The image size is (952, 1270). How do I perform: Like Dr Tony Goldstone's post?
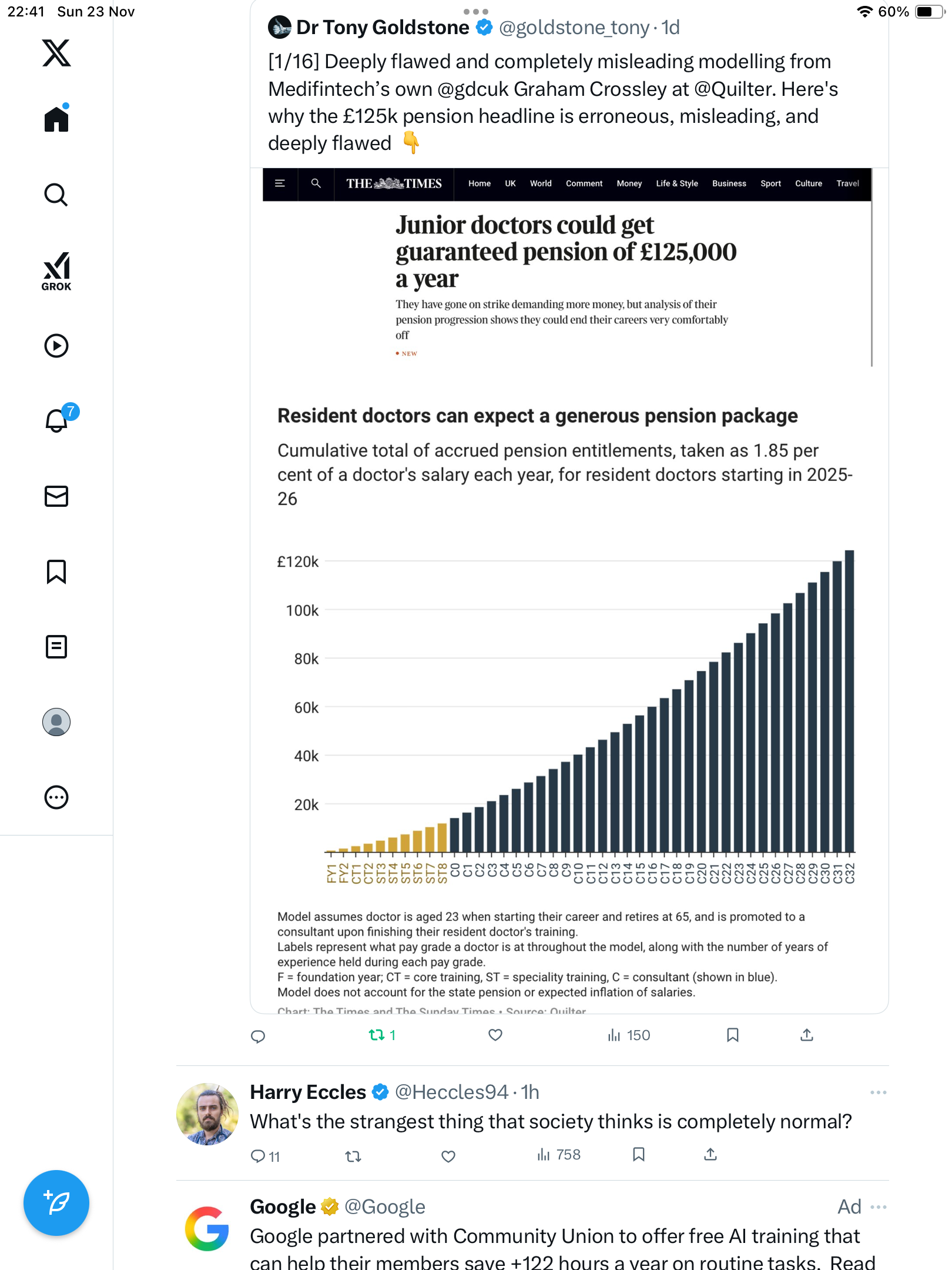(495, 1035)
